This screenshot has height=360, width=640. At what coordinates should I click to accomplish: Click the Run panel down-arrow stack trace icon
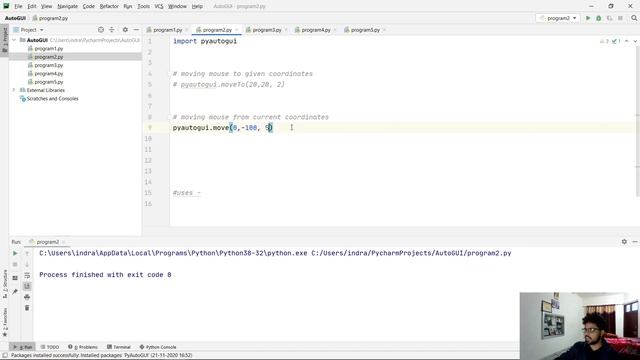pyautogui.click(x=27, y=264)
